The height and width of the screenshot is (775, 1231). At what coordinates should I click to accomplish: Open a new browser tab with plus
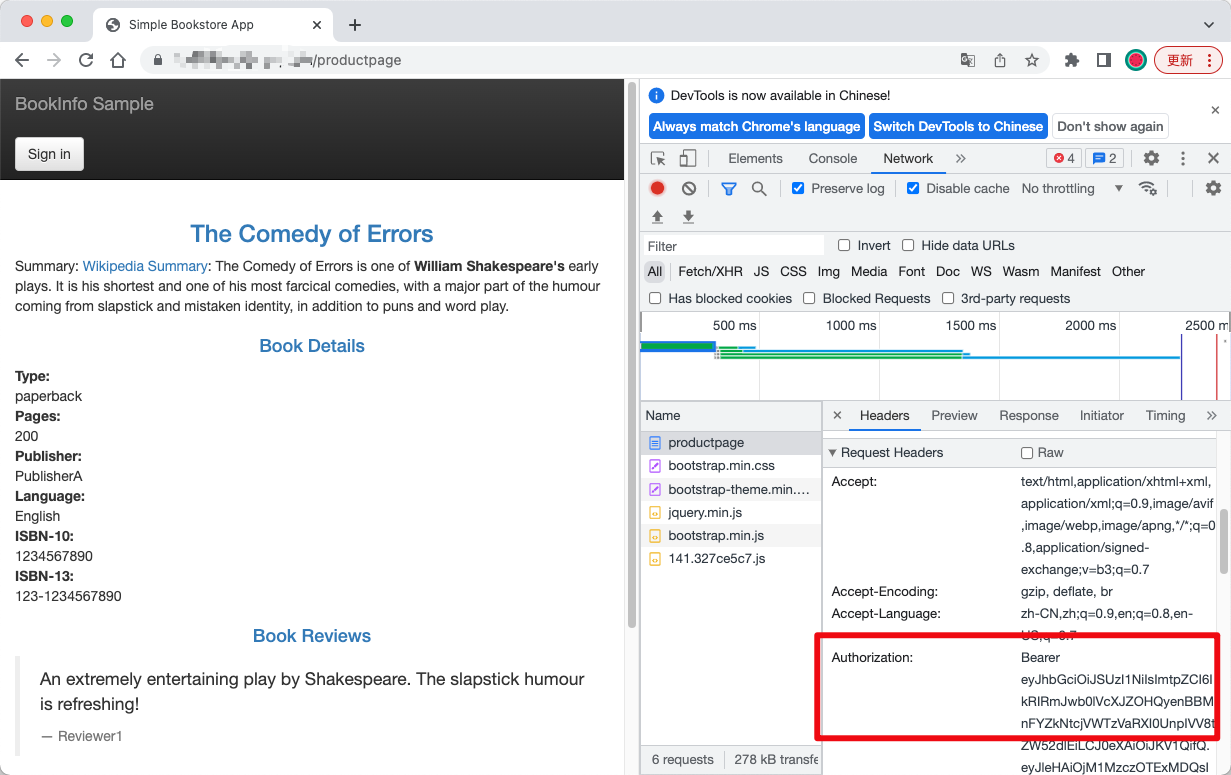point(354,25)
